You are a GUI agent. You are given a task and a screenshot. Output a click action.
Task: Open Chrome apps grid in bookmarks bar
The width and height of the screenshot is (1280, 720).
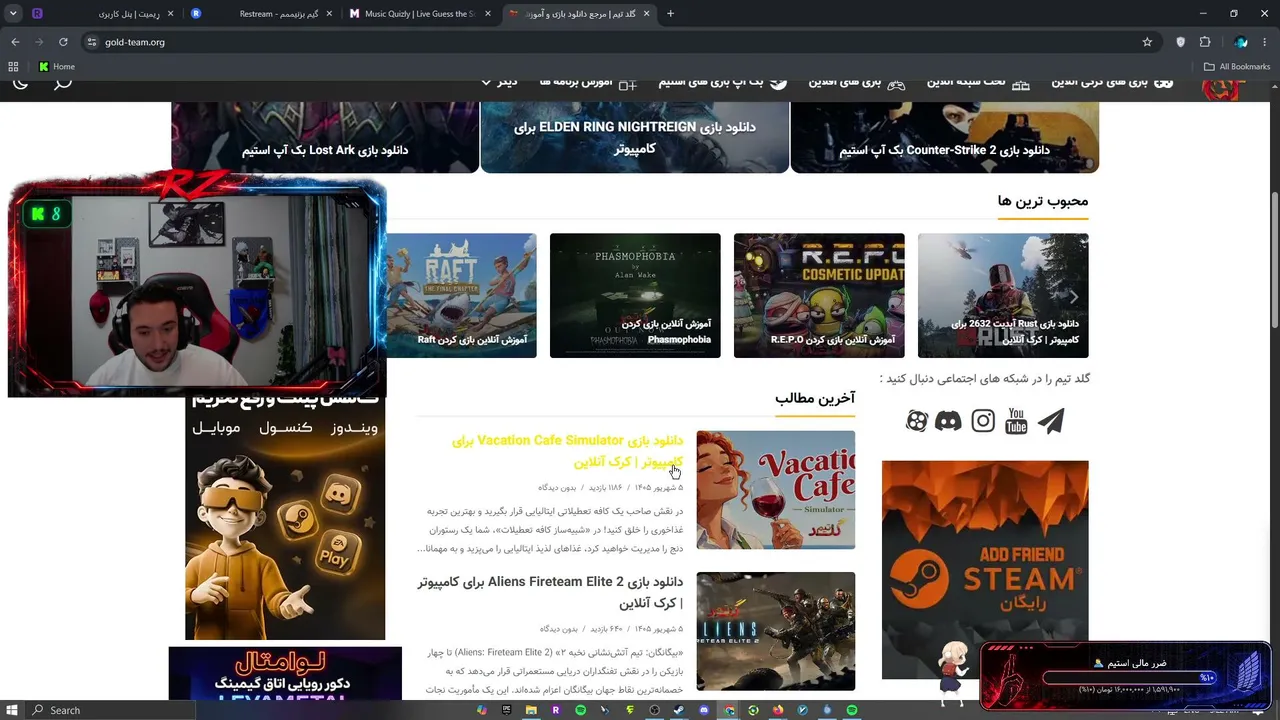click(x=13, y=67)
